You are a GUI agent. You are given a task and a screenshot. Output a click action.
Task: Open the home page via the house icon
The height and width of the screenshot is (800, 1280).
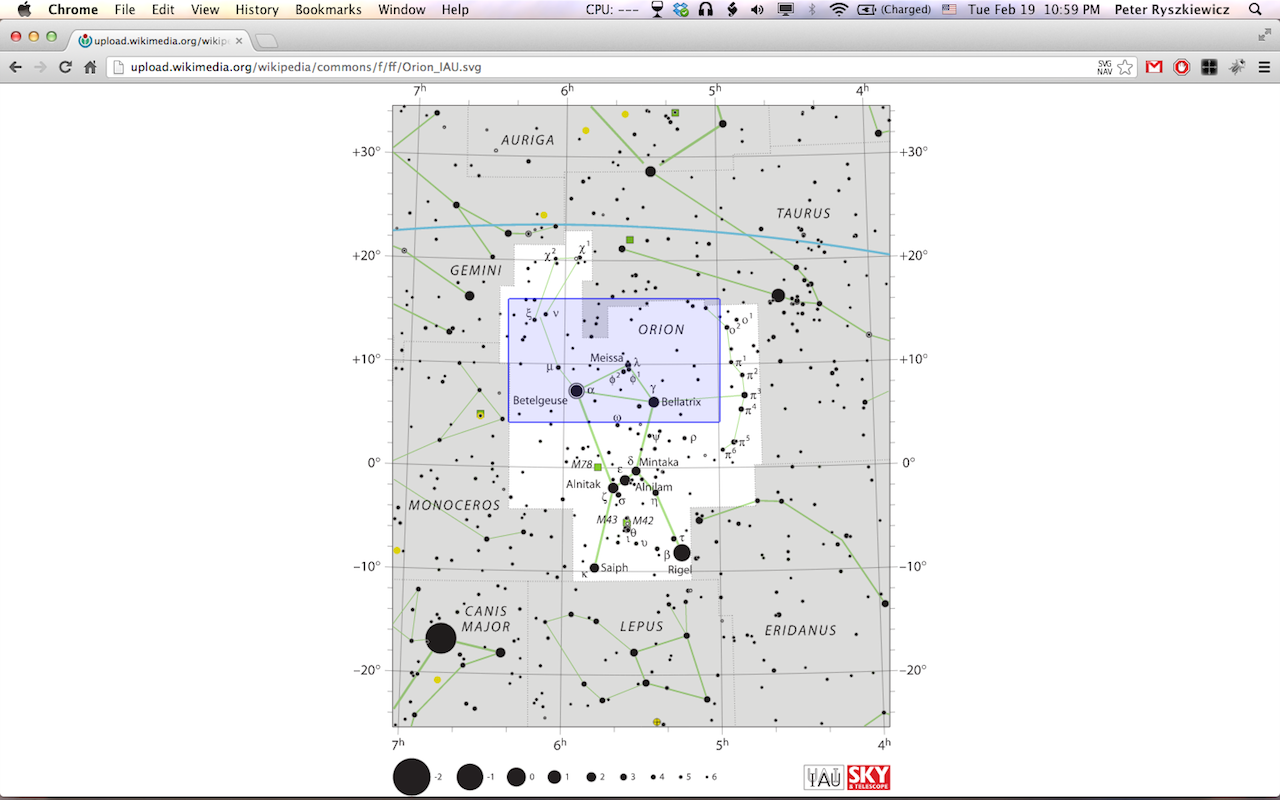pos(90,67)
